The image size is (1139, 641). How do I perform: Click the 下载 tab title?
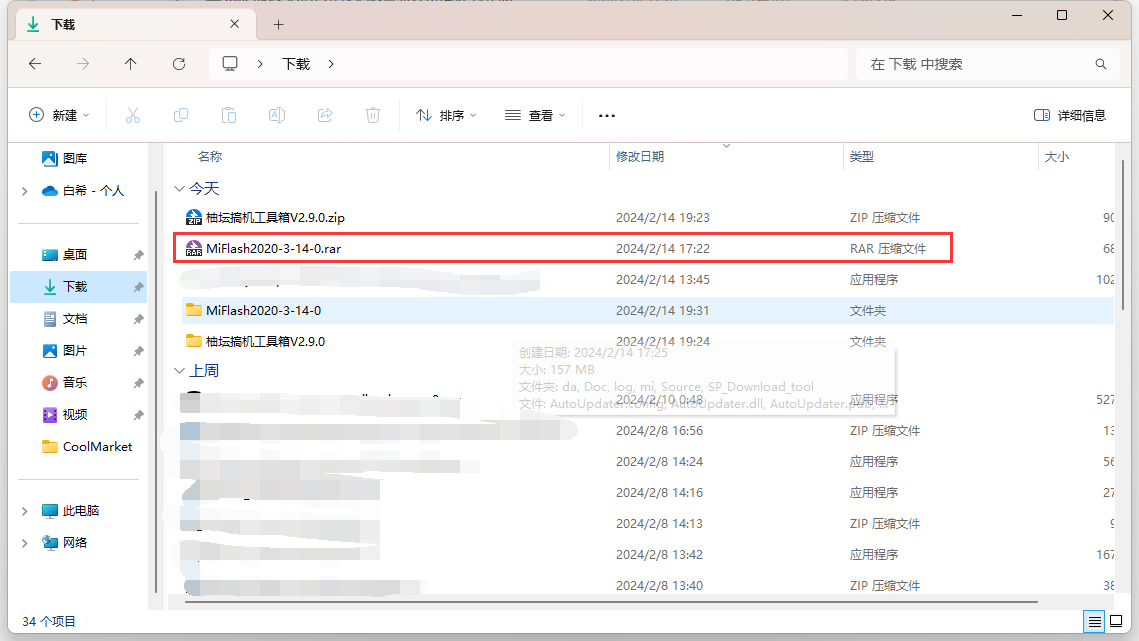coord(63,25)
